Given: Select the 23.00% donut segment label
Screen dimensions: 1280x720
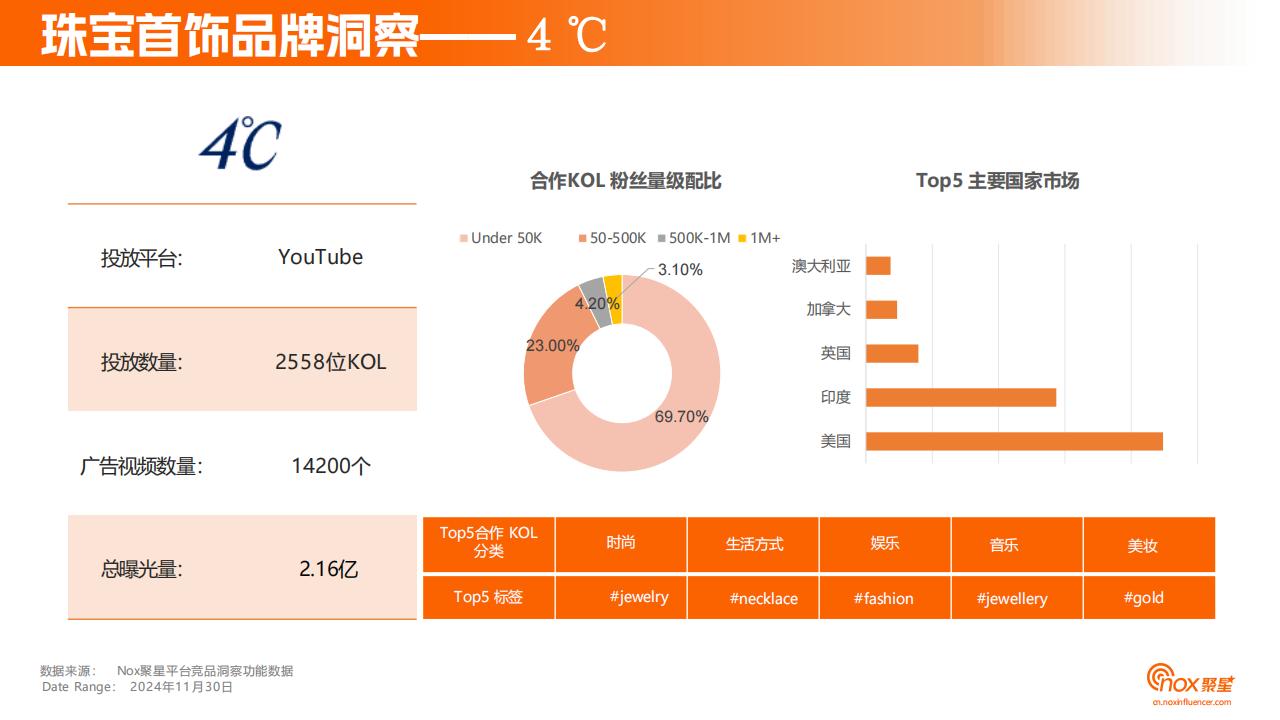Looking at the screenshot, I should [x=552, y=346].
